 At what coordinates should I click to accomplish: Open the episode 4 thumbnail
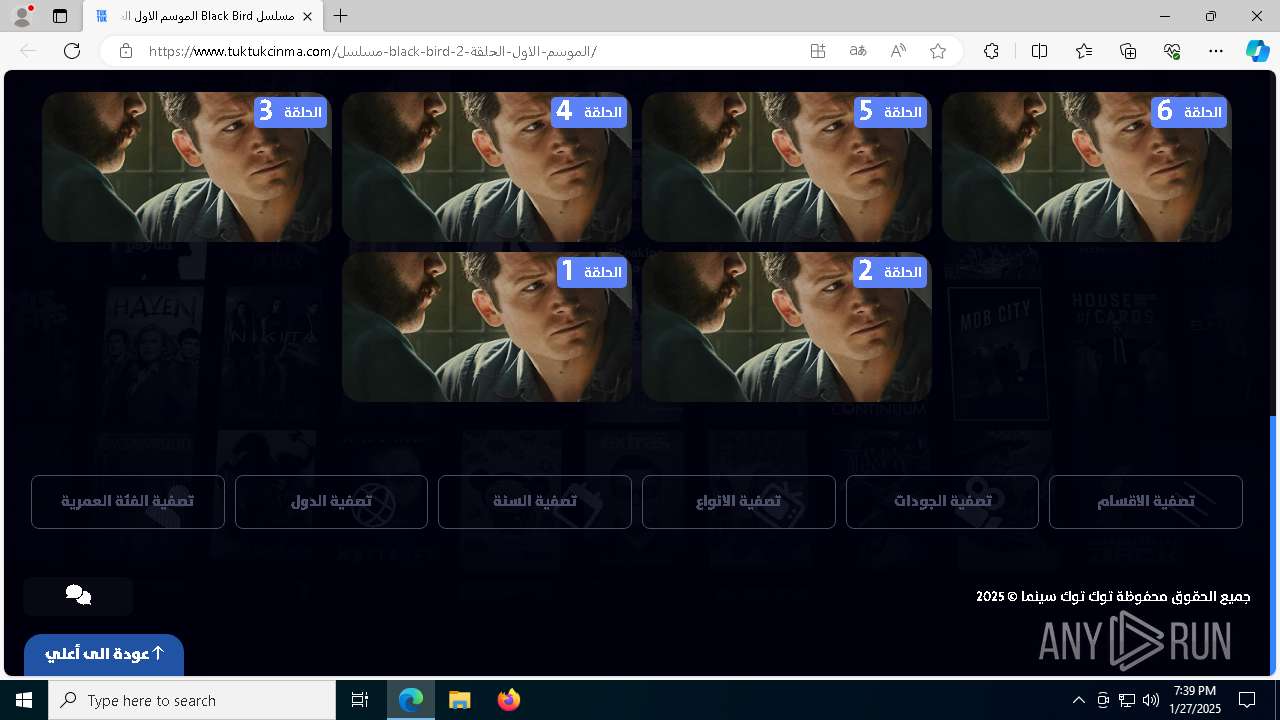tap(487, 167)
